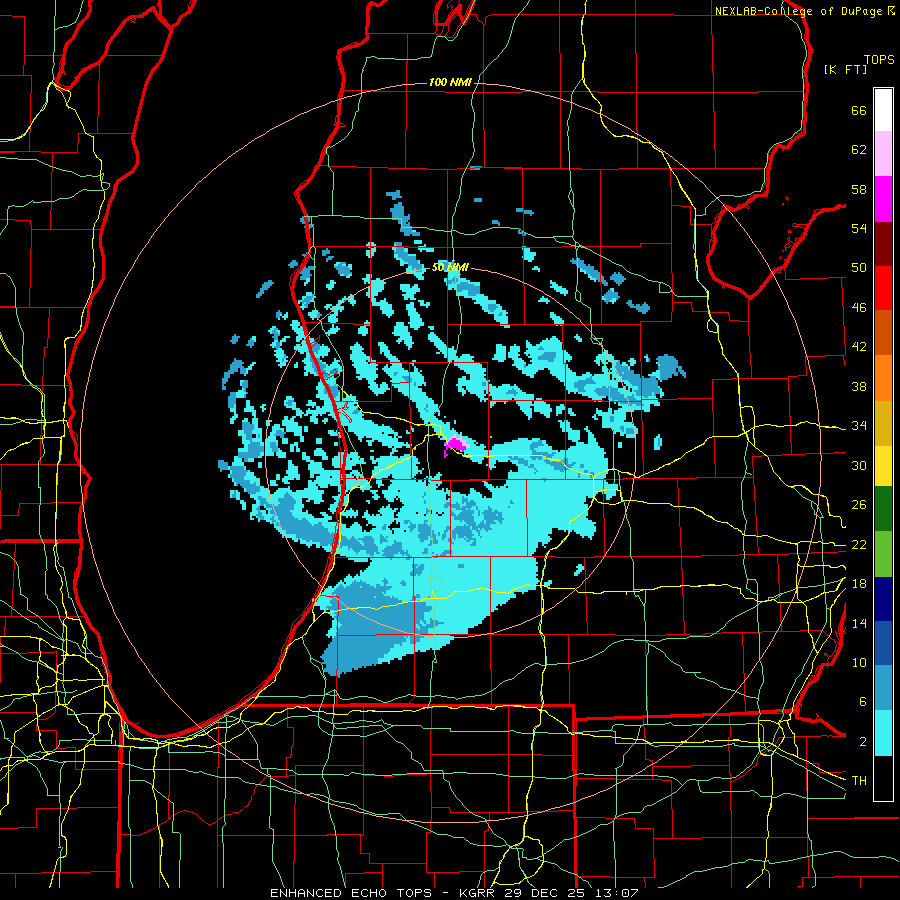900x900 pixels.
Task: Click the yellow 34 kft legend swatch
Action: [x=883, y=465]
